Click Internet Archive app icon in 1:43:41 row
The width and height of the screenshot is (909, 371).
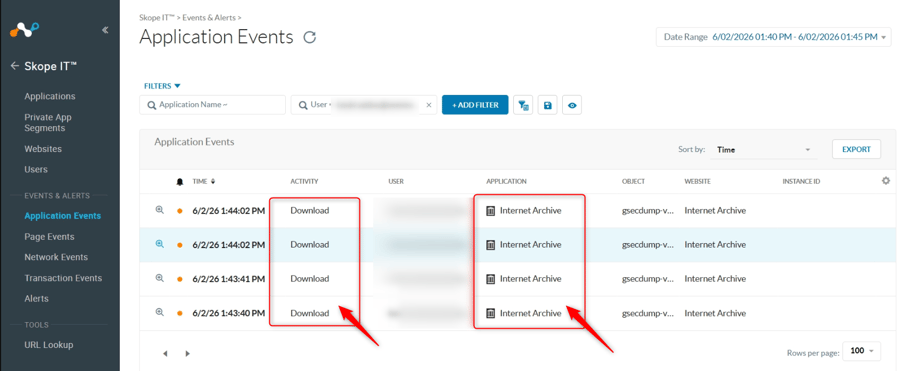coord(490,279)
